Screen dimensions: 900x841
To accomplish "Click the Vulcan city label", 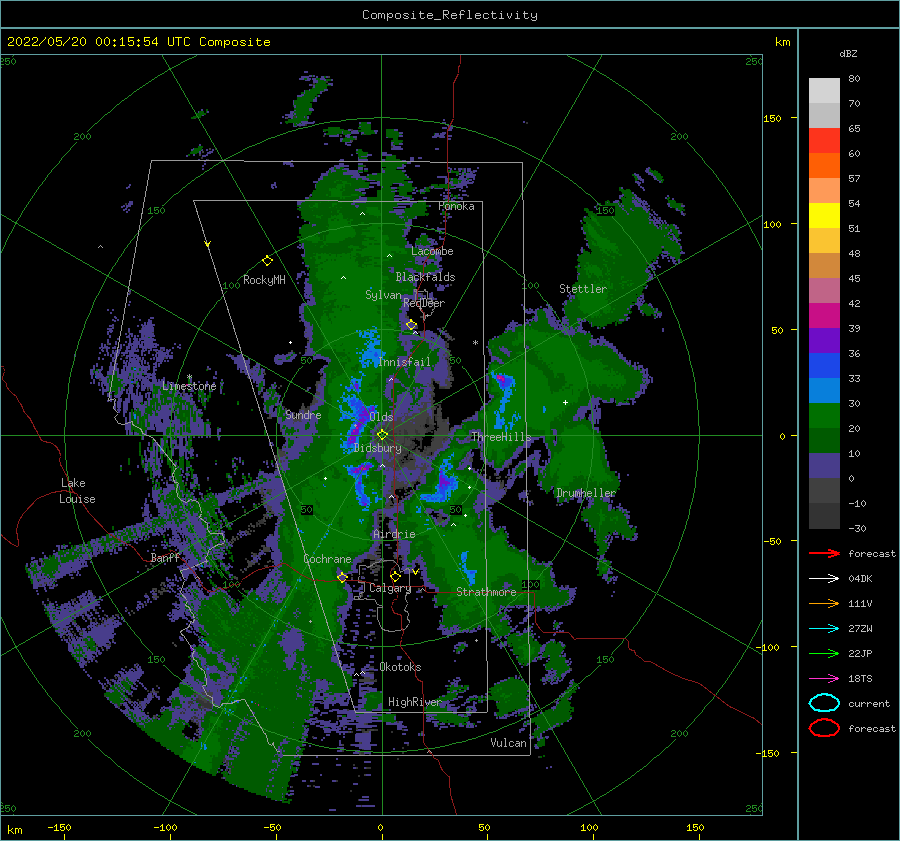I will [508, 743].
